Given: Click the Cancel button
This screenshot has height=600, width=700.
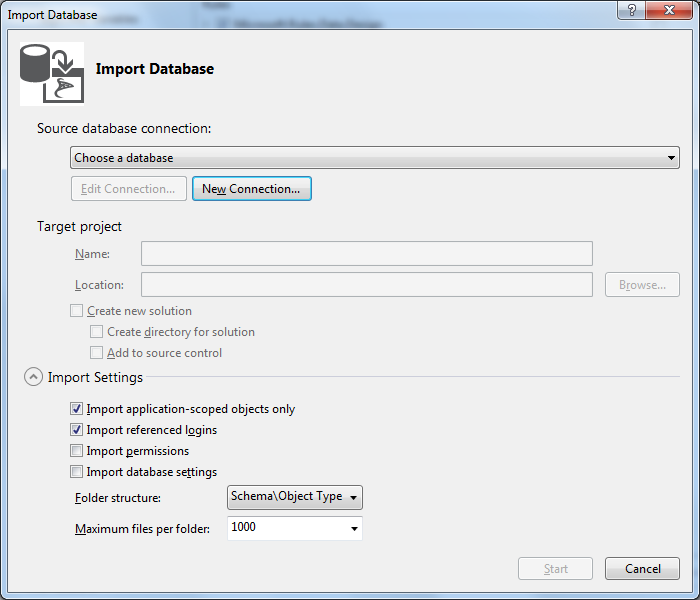Looking at the screenshot, I should pyautogui.click(x=642, y=569).
